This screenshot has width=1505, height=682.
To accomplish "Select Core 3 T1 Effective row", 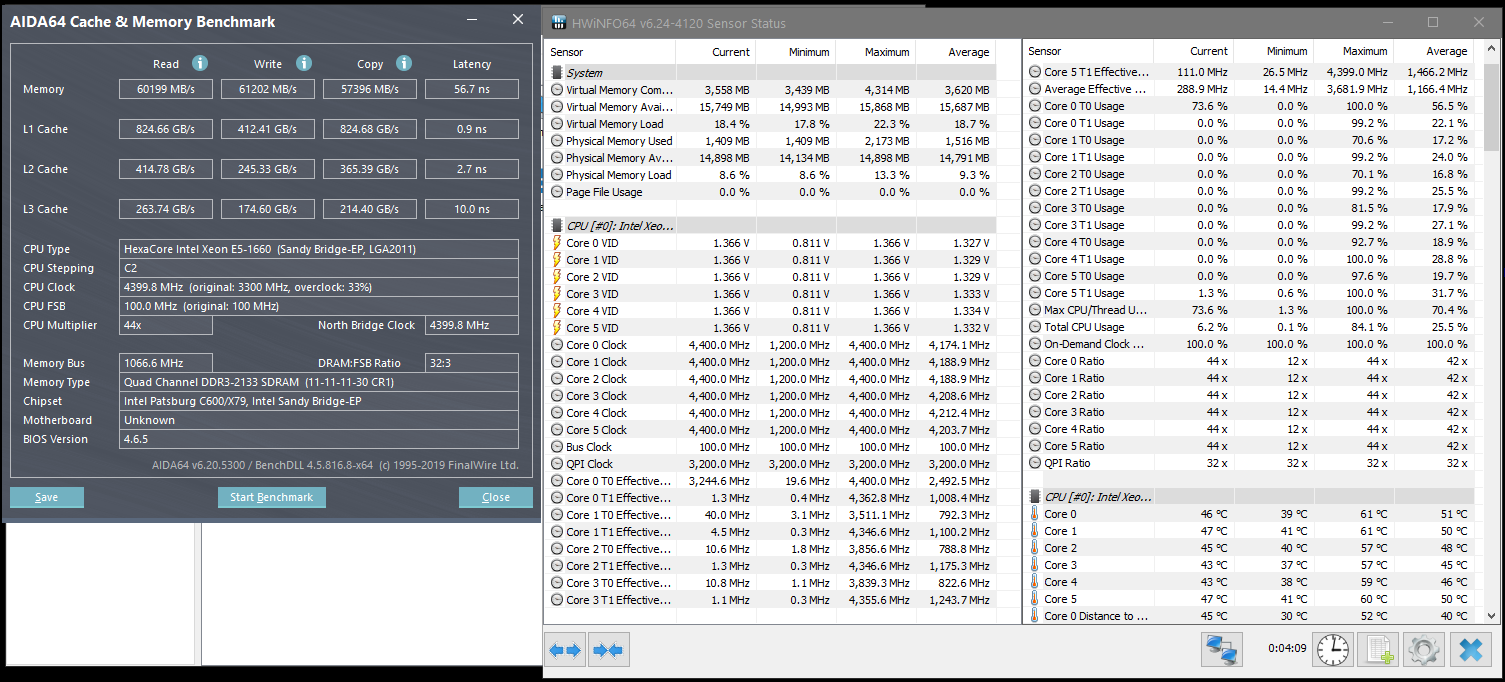I will pos(771,600).
